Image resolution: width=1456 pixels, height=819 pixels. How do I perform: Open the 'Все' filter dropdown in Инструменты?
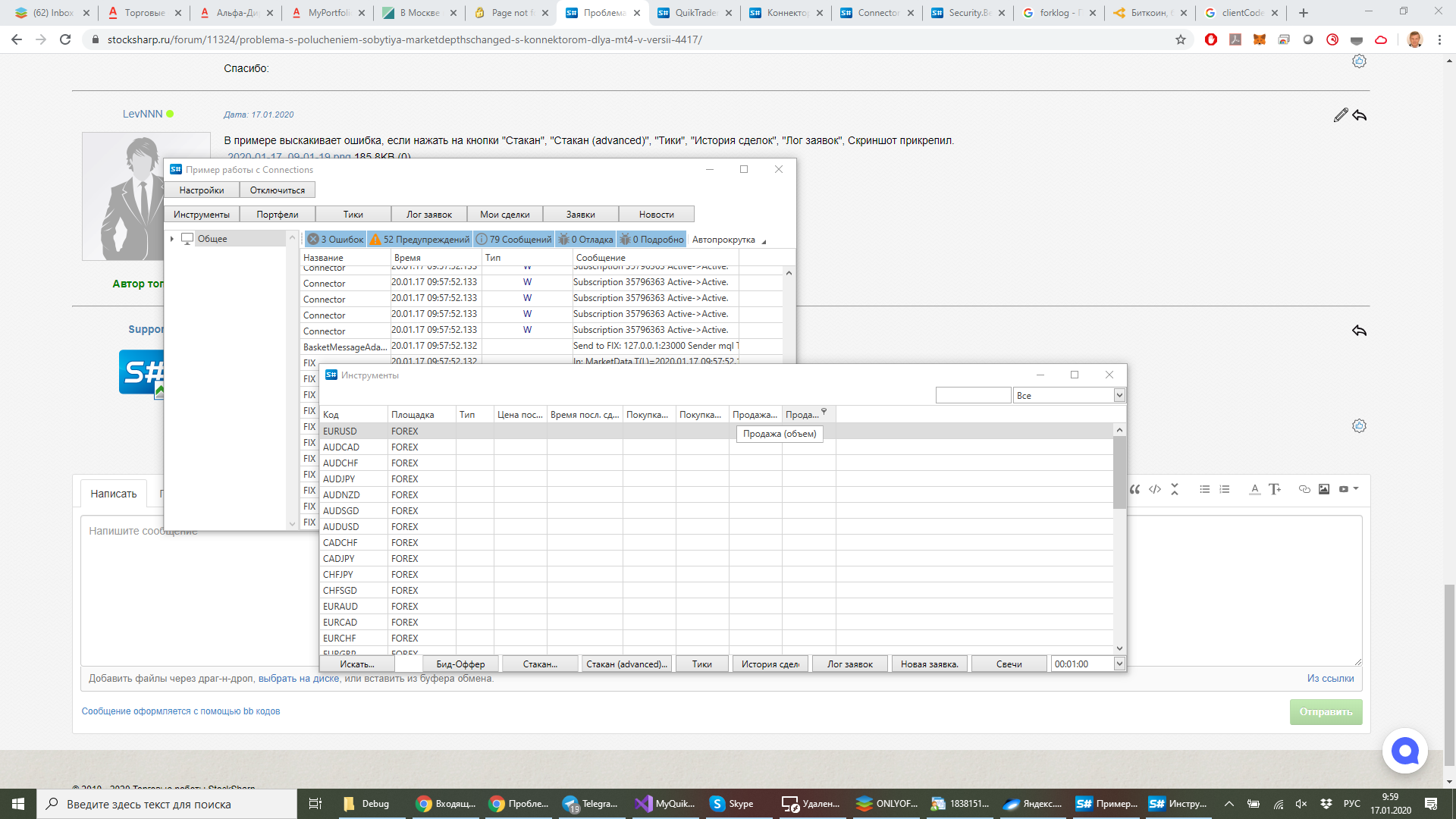coord(1119,395)
